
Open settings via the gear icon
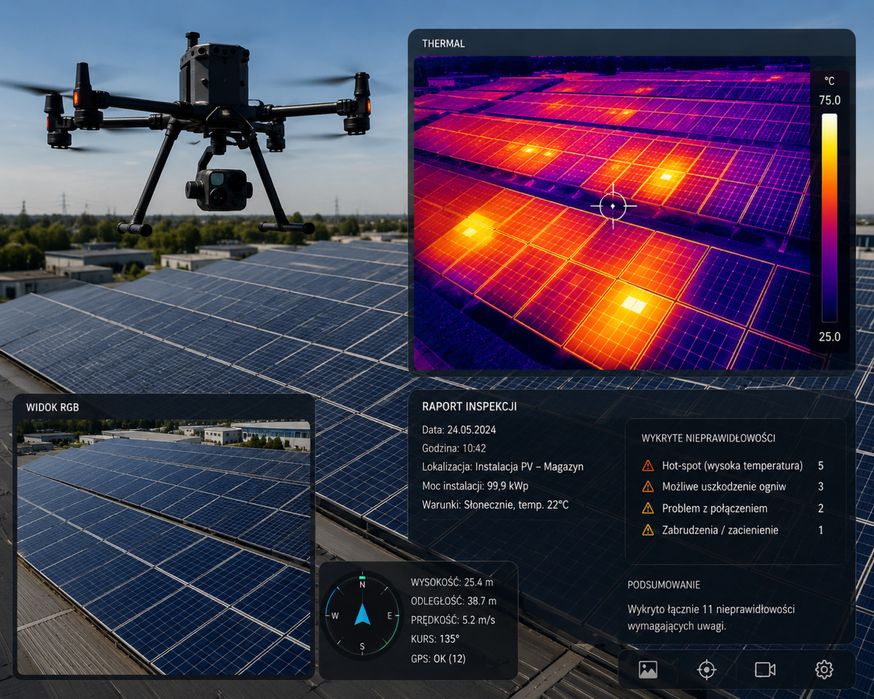824,669
